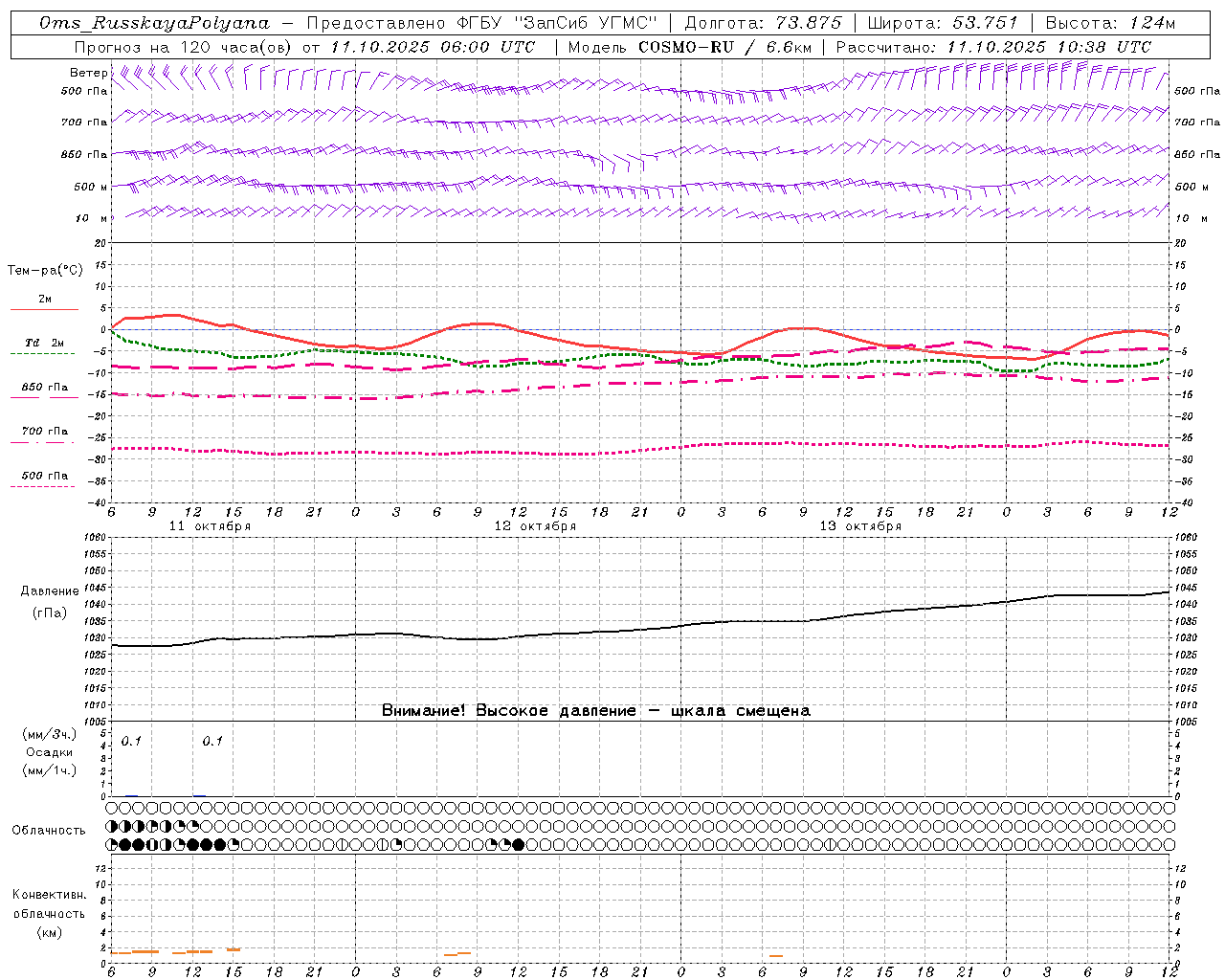Click the (мм/1ч.) precipitation unit label
The image size is (1225, 980).
pyautogui.click(x=49, y=770)
